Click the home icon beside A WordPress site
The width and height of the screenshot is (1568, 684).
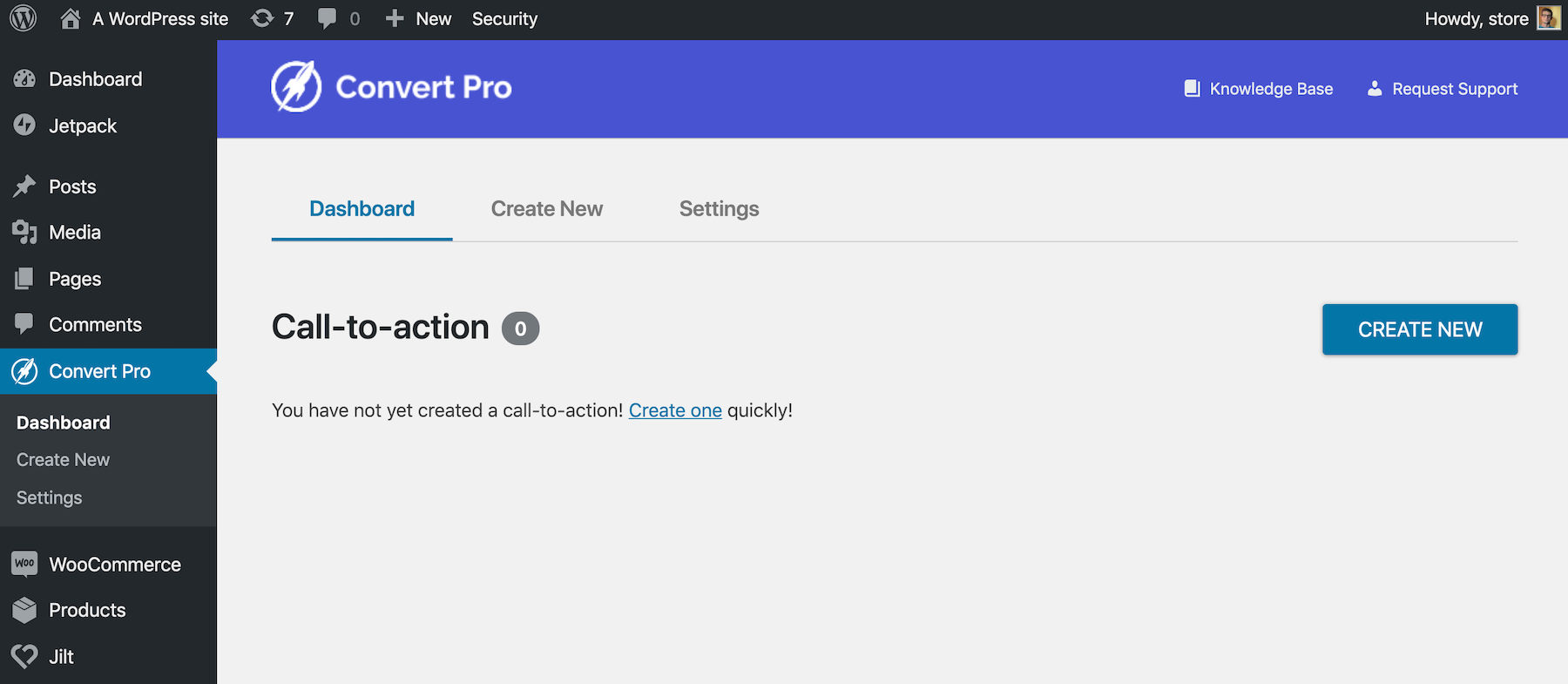pos(71,18)
